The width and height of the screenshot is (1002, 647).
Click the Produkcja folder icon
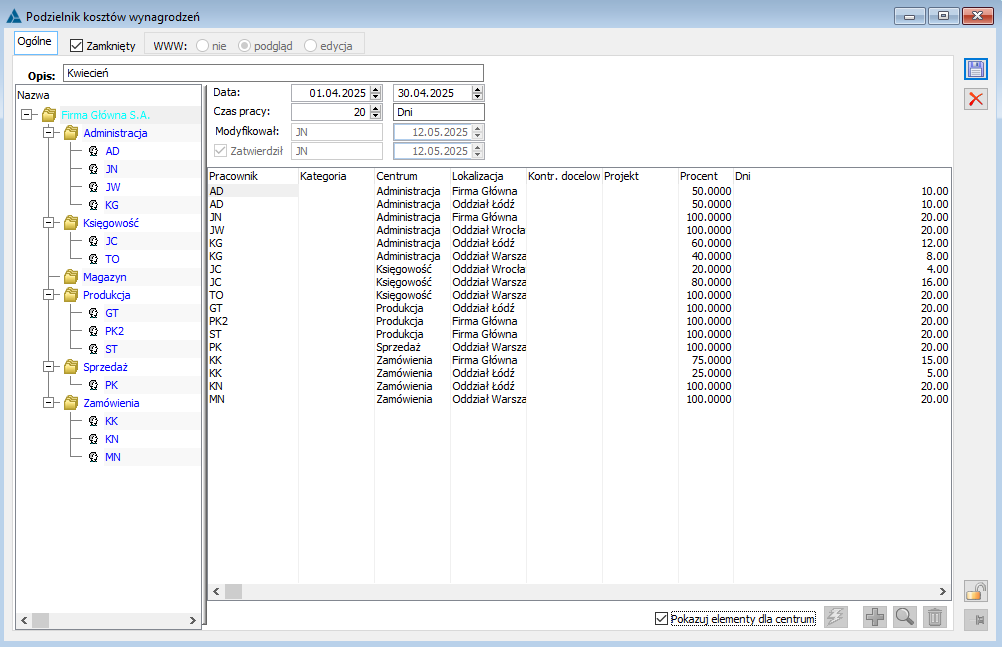(x=71, y=295)
